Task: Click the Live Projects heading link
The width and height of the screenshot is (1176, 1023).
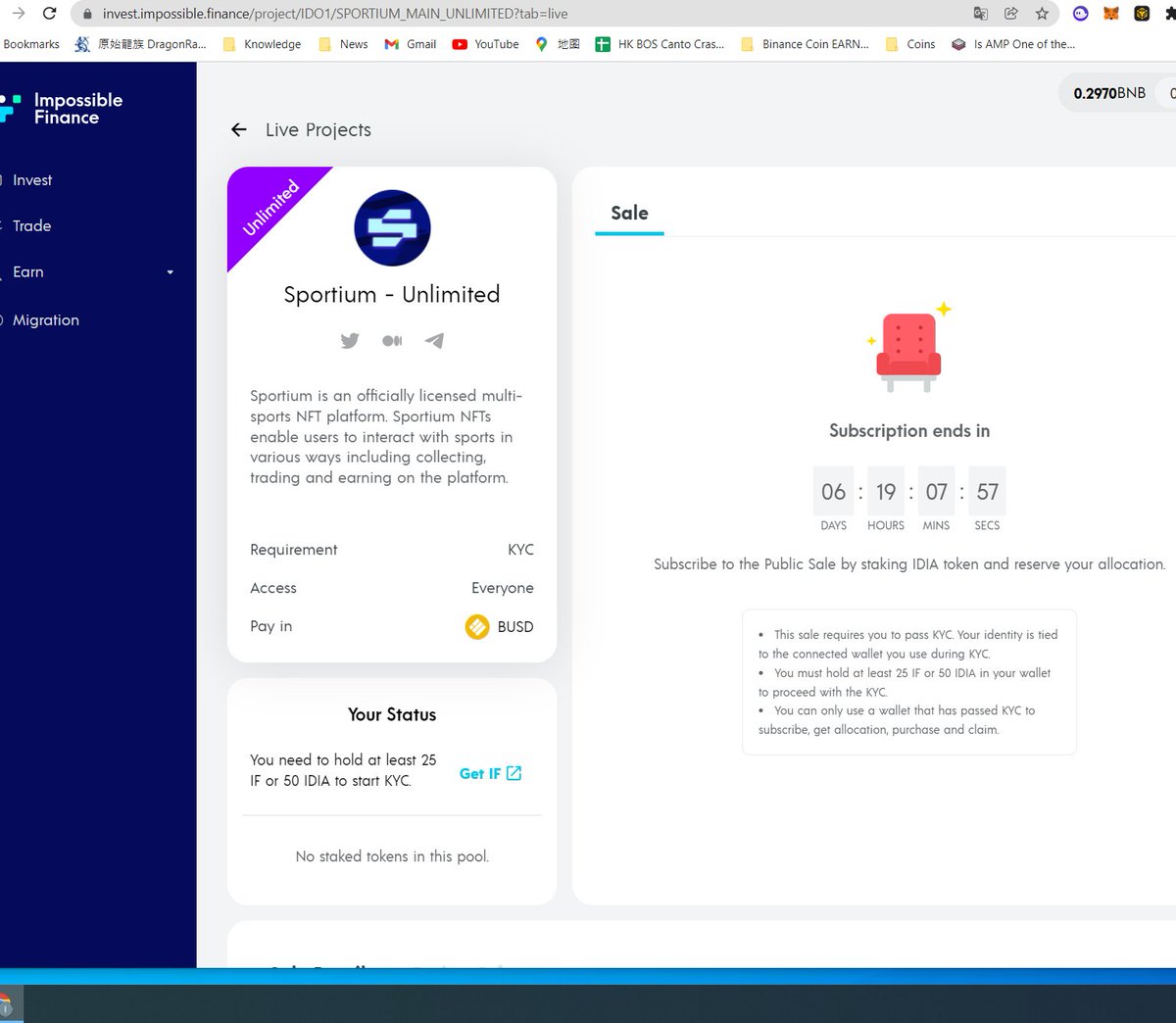Action: (x=318, y=129)
